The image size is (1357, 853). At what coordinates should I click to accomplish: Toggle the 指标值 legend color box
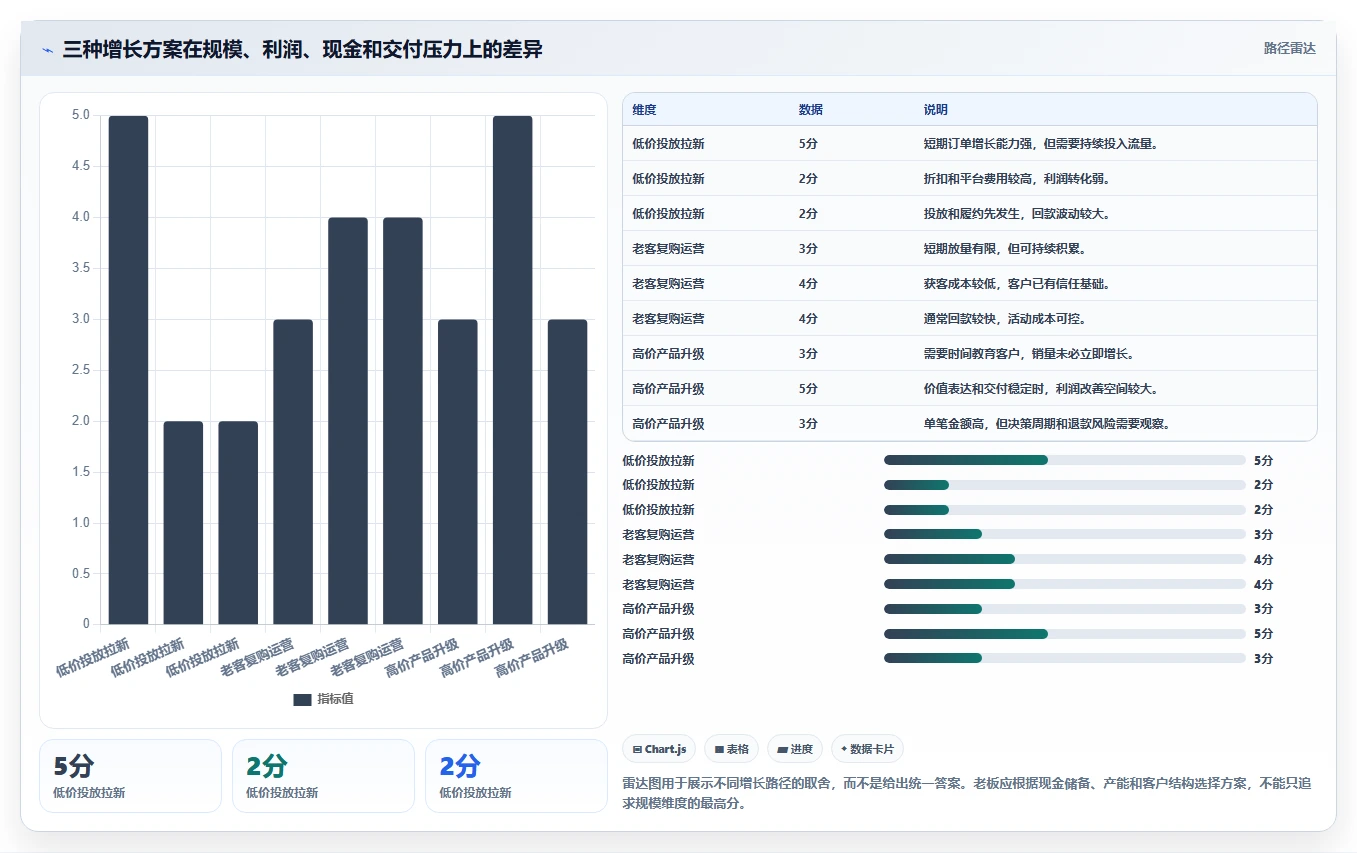point(302,700)
